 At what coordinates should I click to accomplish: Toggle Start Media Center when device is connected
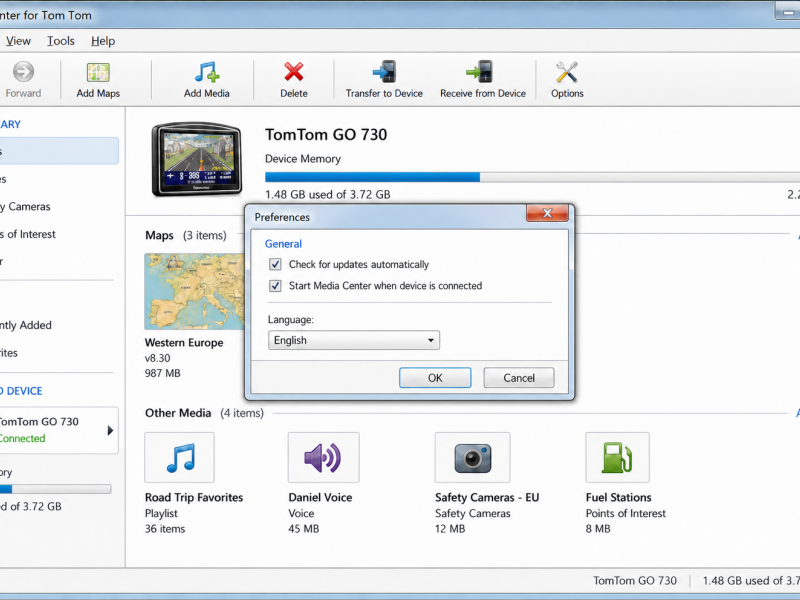(x=275, y=286)
